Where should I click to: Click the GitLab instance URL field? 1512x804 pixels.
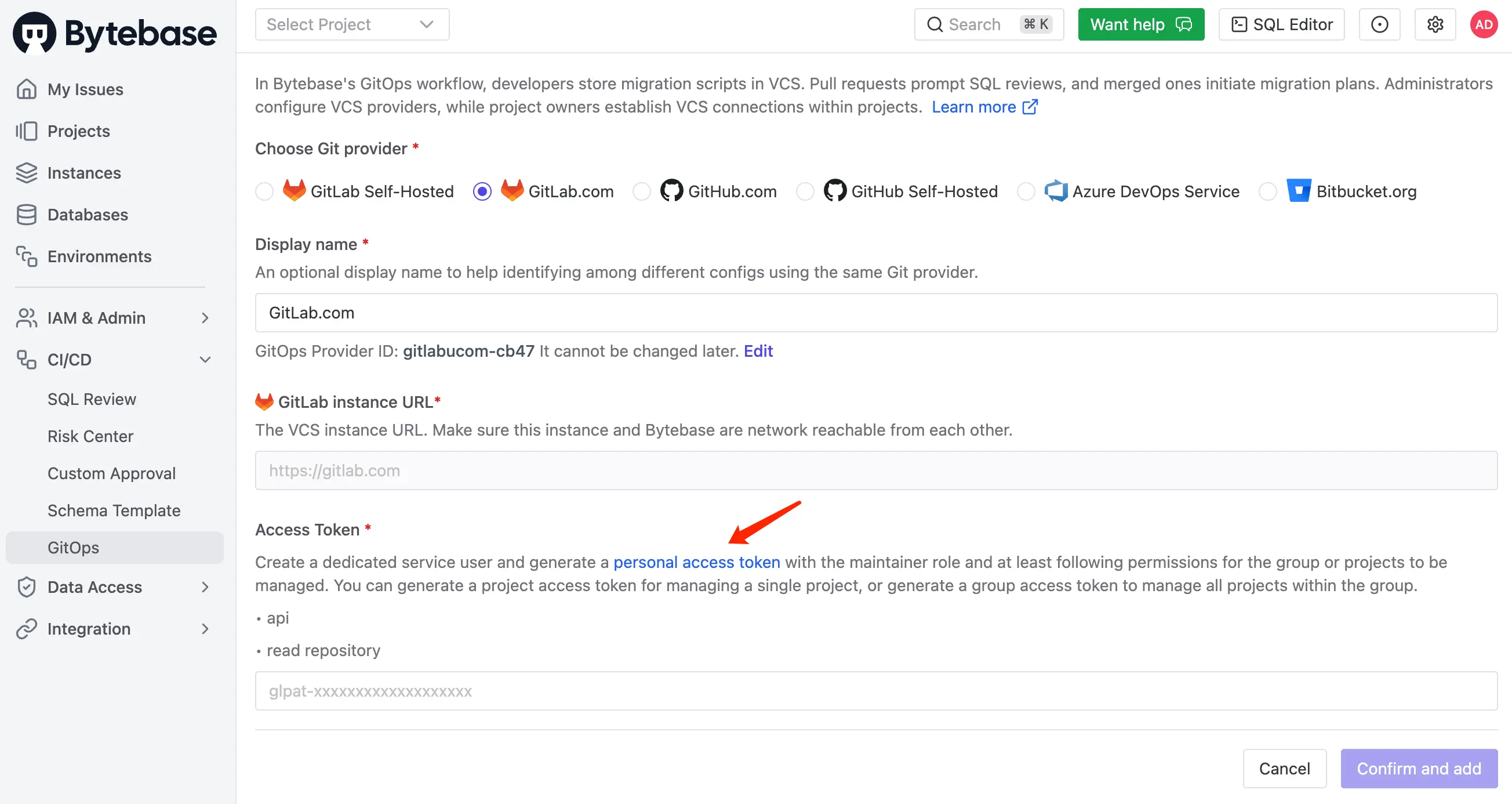(876, 470)
